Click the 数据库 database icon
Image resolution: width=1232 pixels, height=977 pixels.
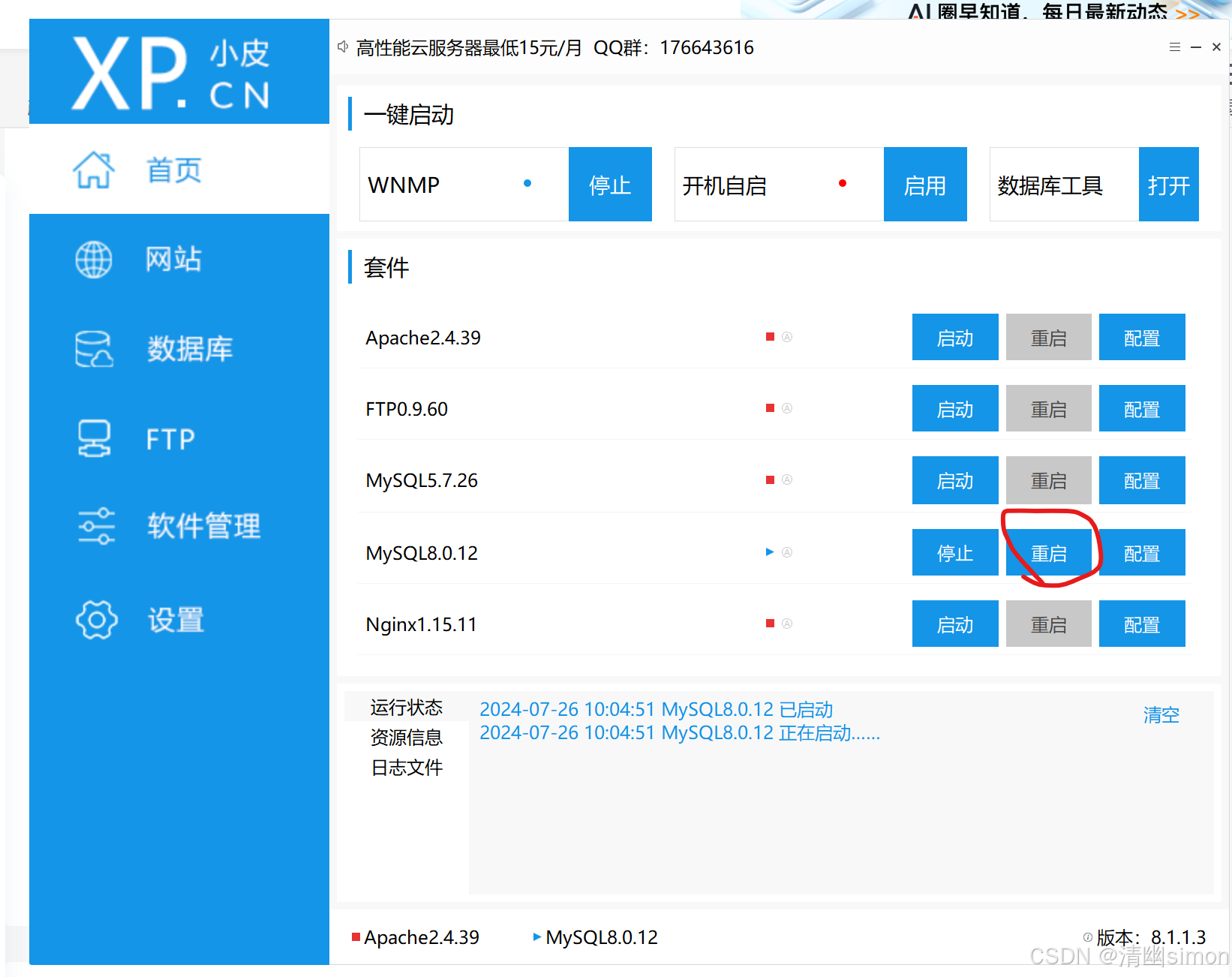pyautogui.click(x=94, y=349)
